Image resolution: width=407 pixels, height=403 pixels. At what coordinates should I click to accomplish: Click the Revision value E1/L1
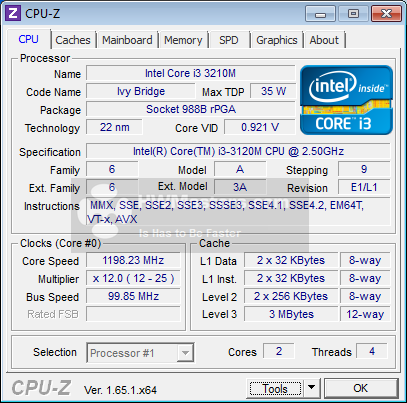tap(364, 187)
